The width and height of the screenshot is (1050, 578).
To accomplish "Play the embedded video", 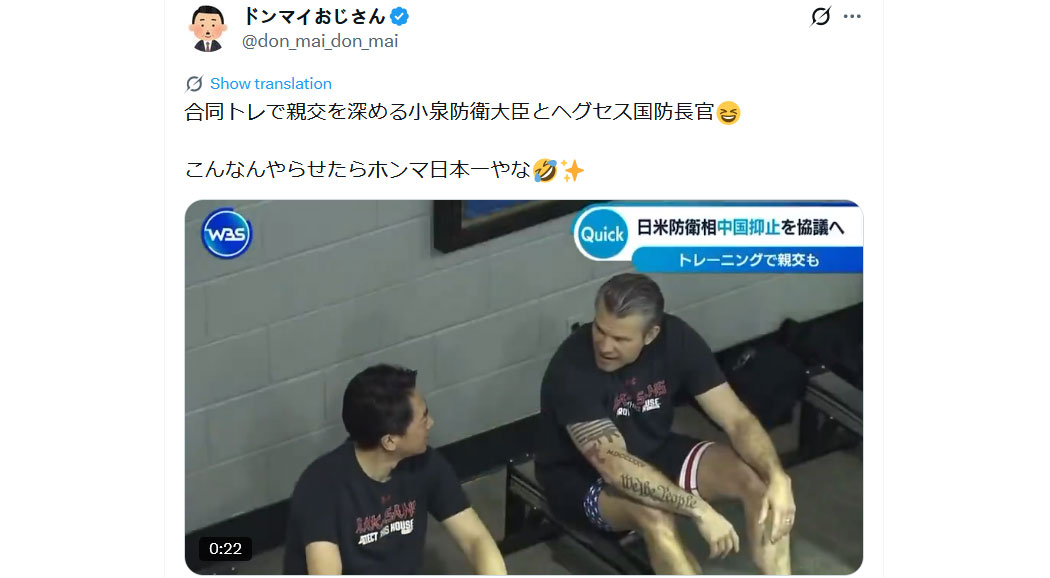I will (x=524, y=387).
